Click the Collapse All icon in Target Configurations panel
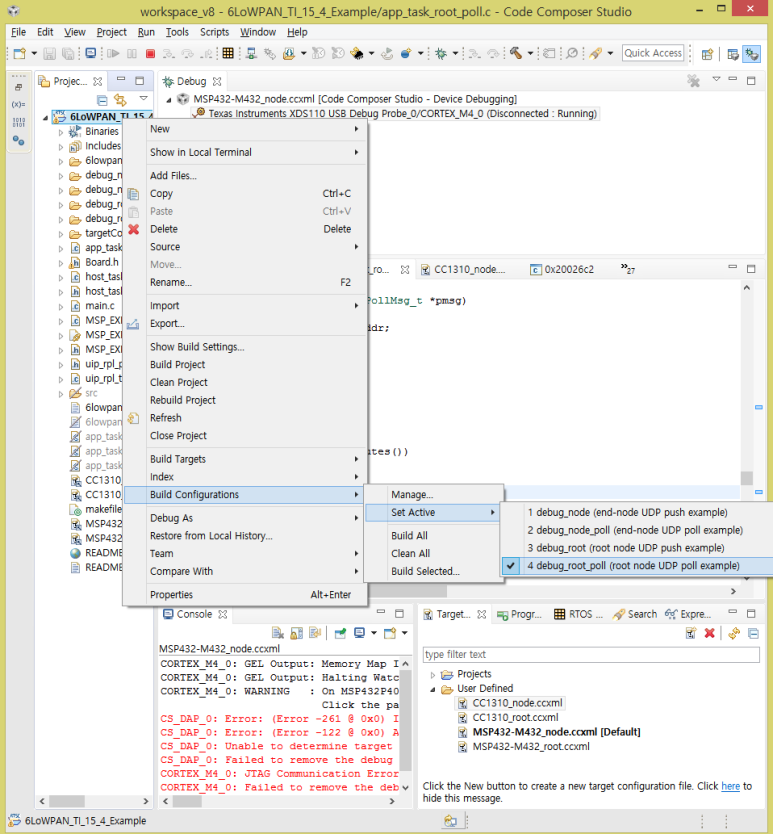The image size is (773, 834). [753, 633]
